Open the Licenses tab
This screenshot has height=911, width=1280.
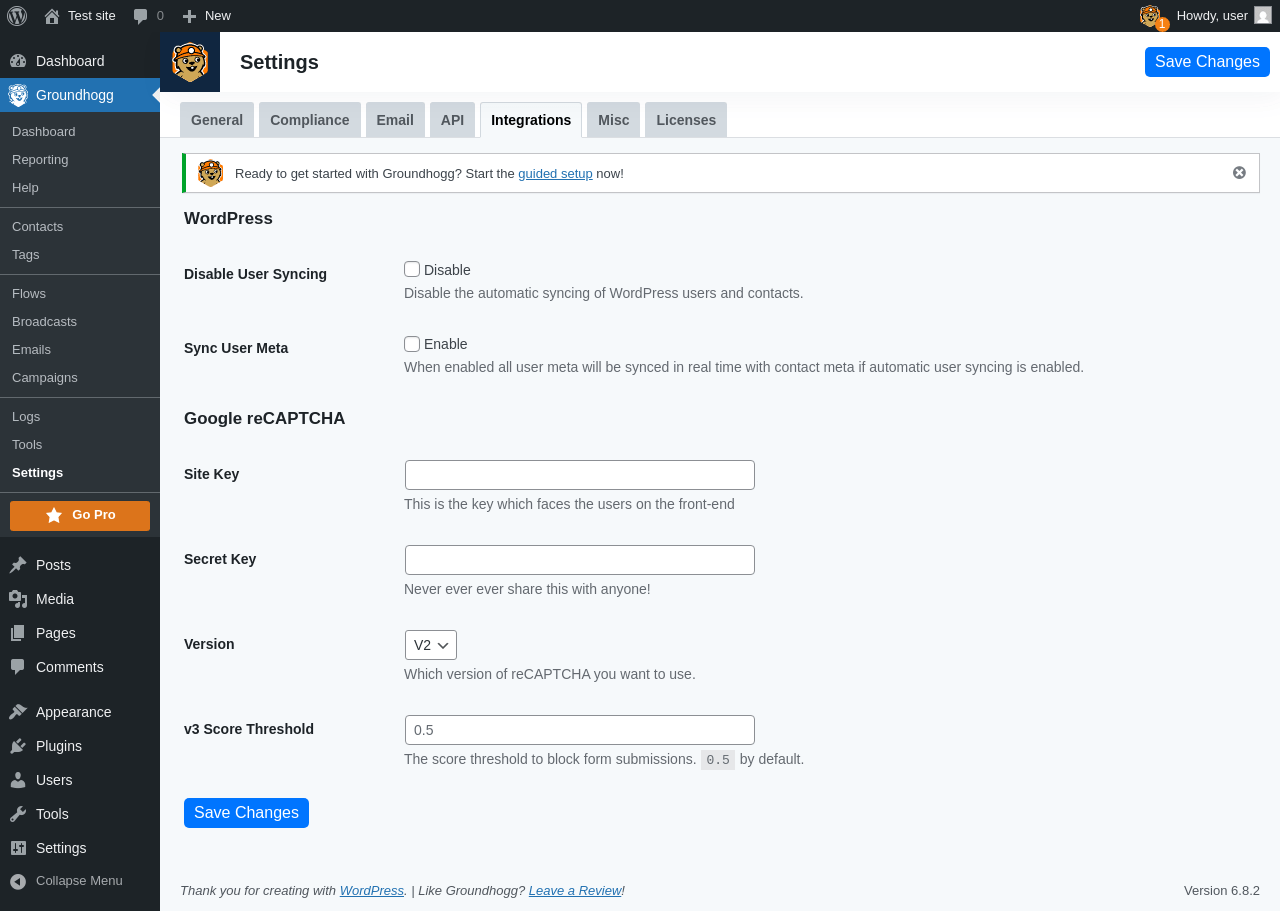click(686, 120)
